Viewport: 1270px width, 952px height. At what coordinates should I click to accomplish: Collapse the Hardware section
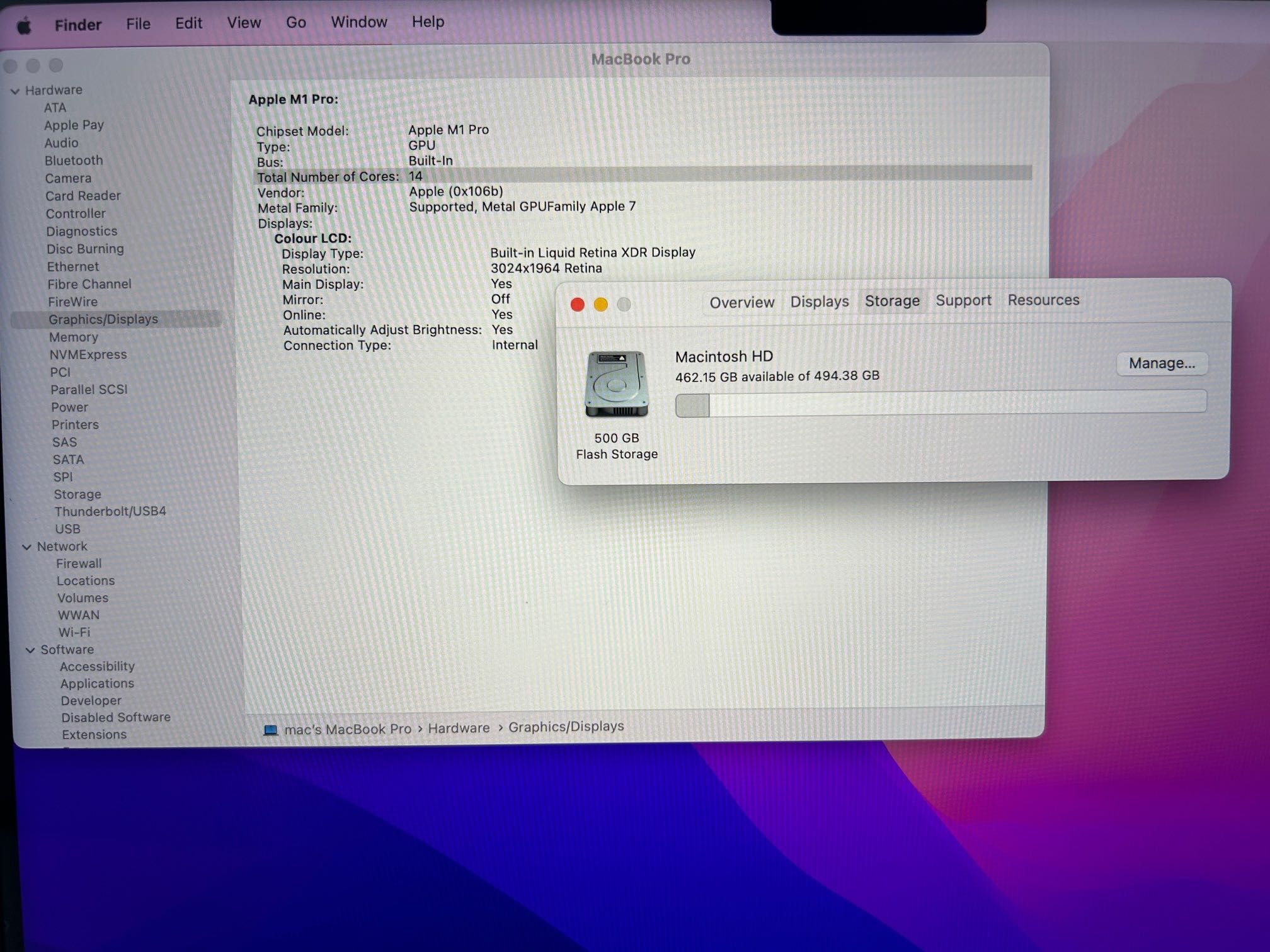15,91
